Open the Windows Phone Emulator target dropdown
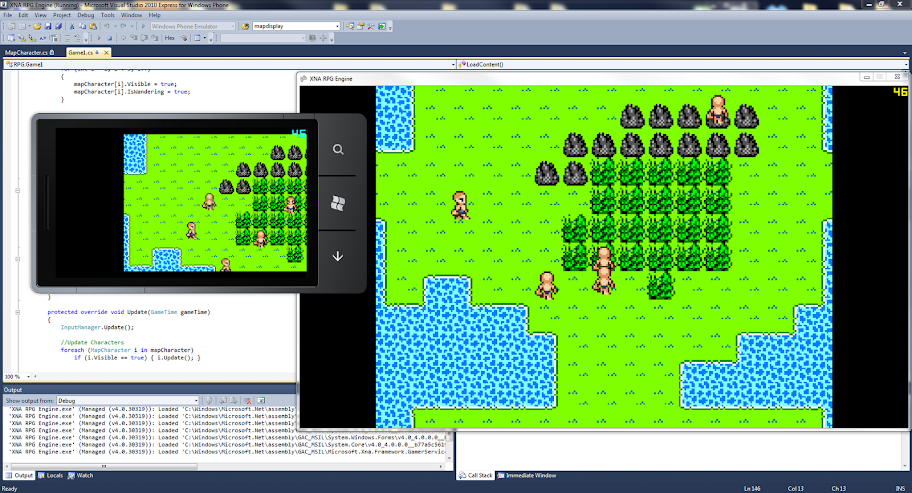912x493 pixels. (231, 26)
